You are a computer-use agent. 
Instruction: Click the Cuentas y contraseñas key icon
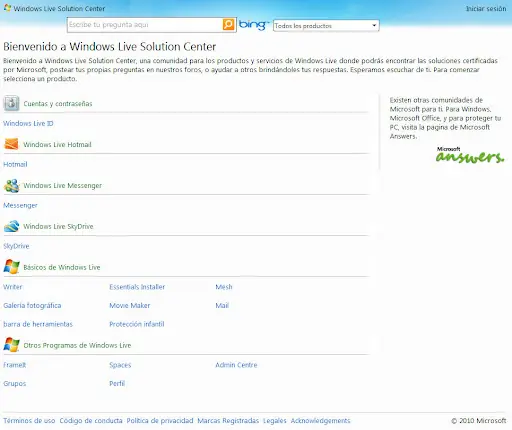tap(11, 103)
